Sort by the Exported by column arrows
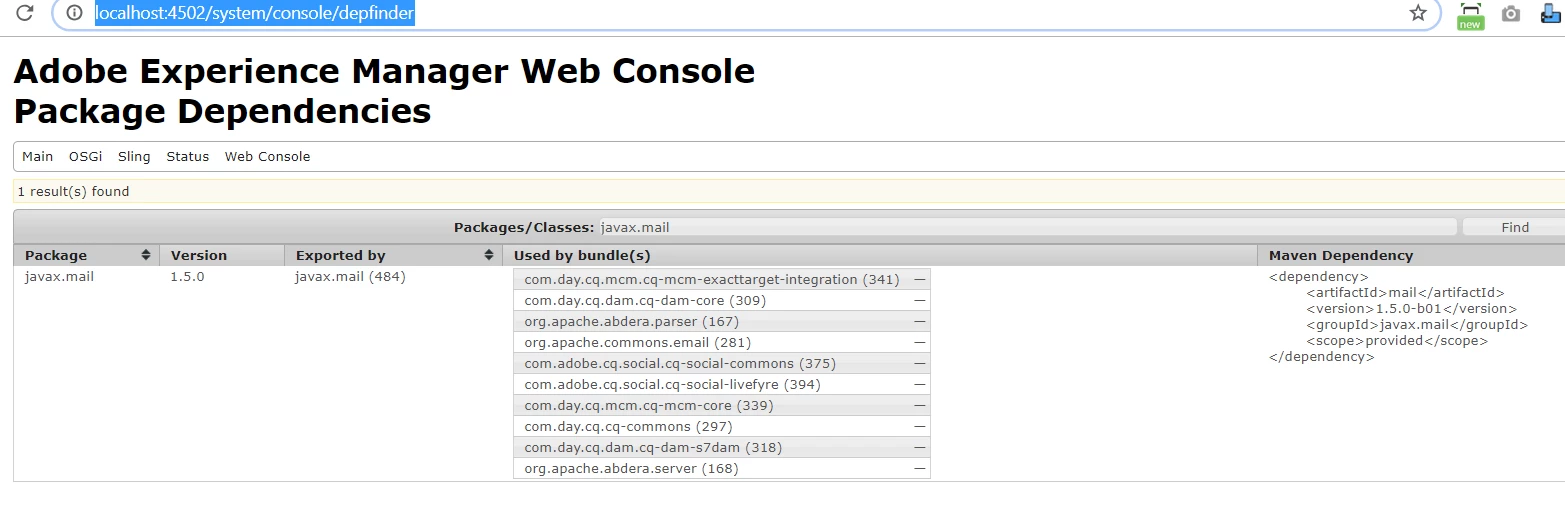This screenshot has height=518, width=1565. (x=489, y=255)
